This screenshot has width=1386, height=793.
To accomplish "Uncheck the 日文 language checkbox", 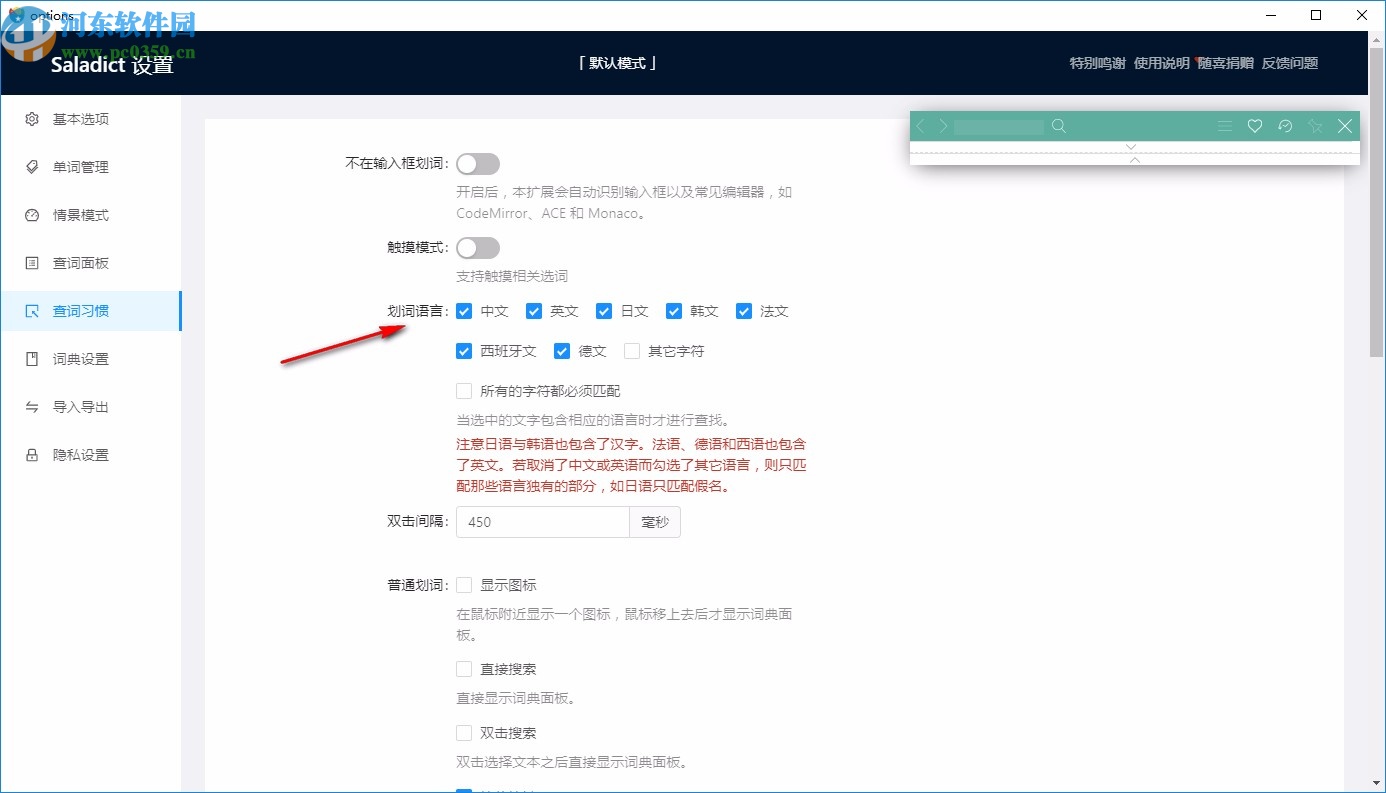I will 604,311.
